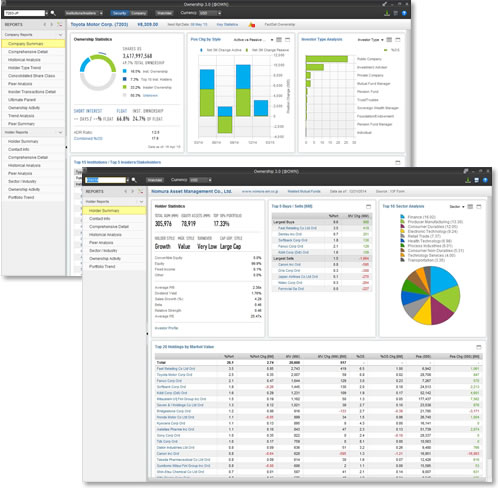Click pin icon in back window REPORTS header
The width and height of the screenshot is (498, 488).
(x=60, y=24)
